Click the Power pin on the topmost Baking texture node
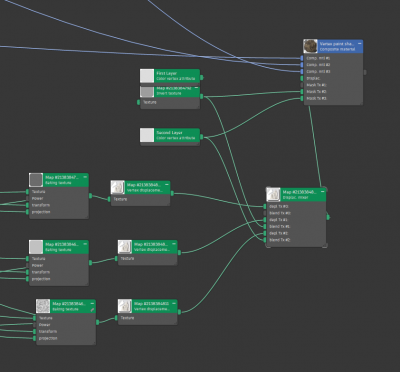This screenshot has height=372, width=400. pyautogui.click(x=28, y=198)
